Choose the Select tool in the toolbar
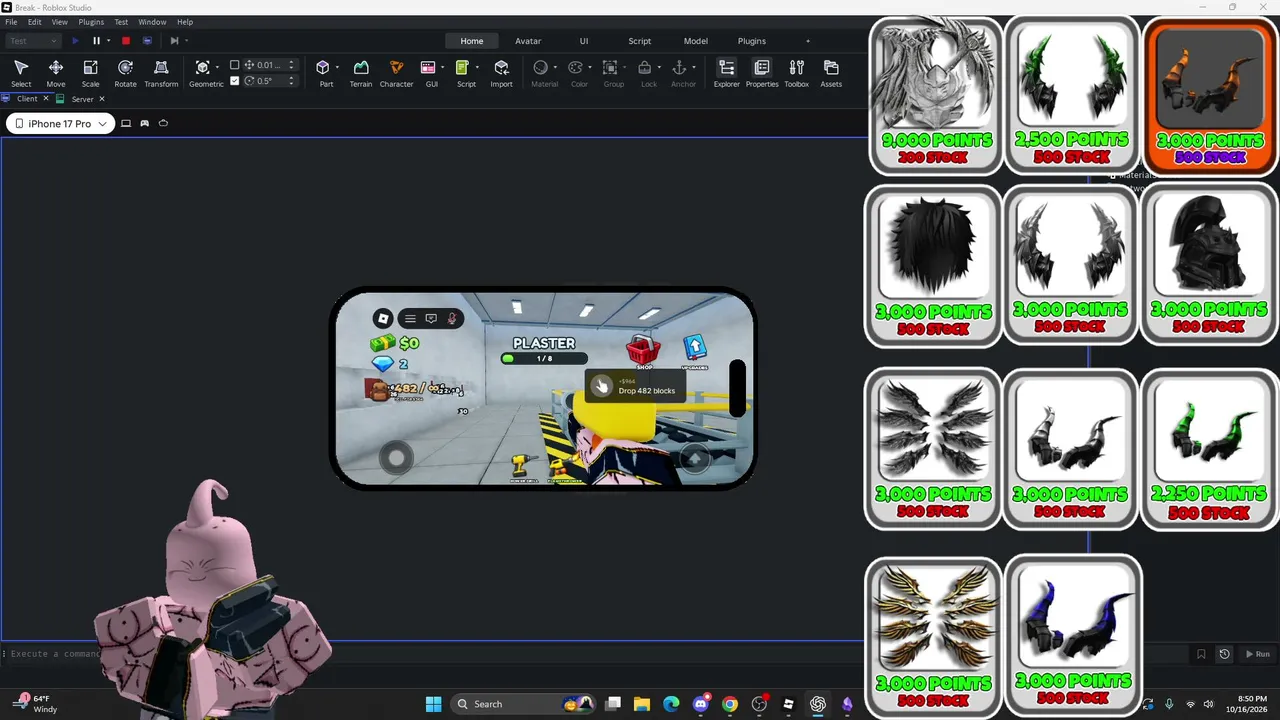1280x720 pixels. tap(21, 73)
